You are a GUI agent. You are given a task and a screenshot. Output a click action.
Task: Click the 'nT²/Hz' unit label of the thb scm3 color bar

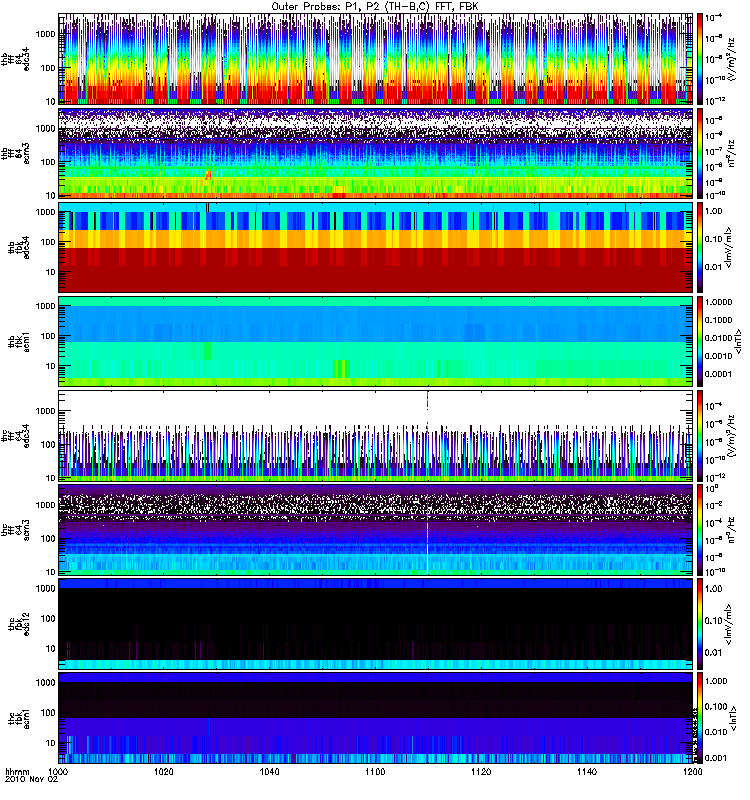733,153
